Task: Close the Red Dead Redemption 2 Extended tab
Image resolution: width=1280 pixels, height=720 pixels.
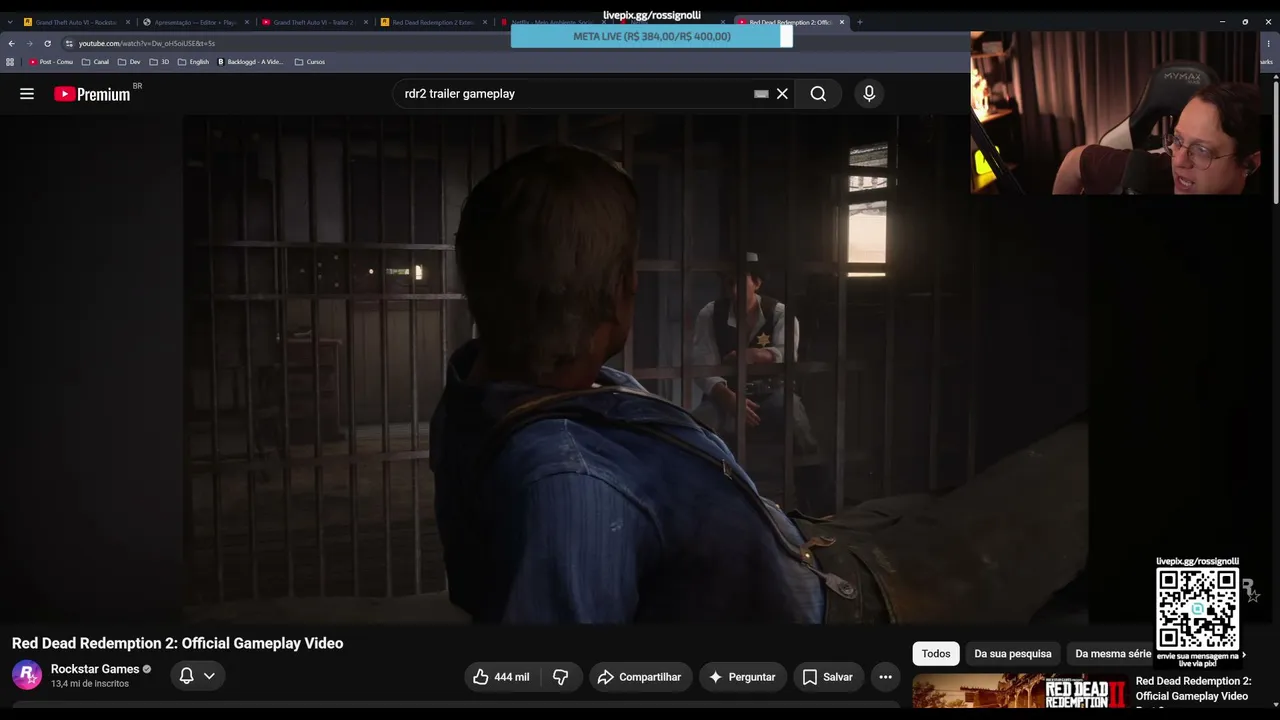Action: point(485,22)
